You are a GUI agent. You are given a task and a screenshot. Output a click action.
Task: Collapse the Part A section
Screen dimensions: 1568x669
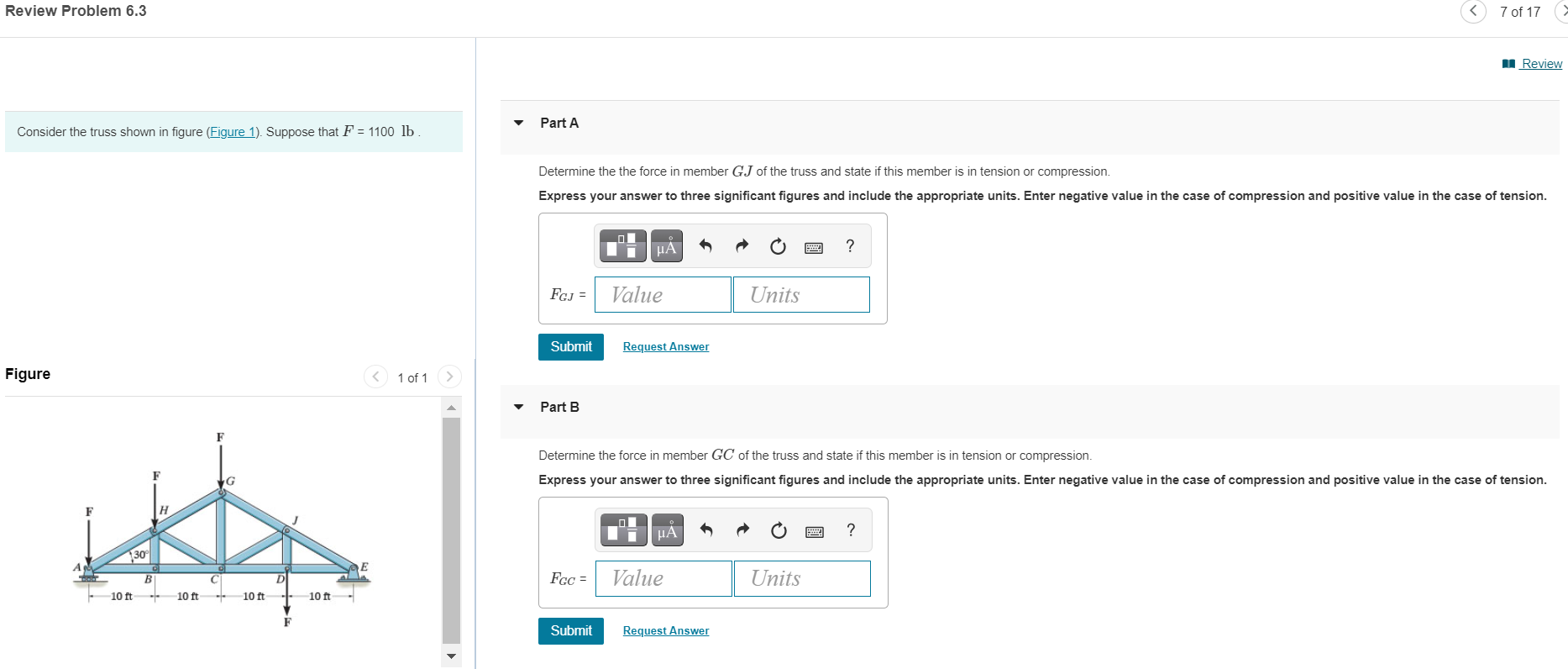[x=519, y=123]
